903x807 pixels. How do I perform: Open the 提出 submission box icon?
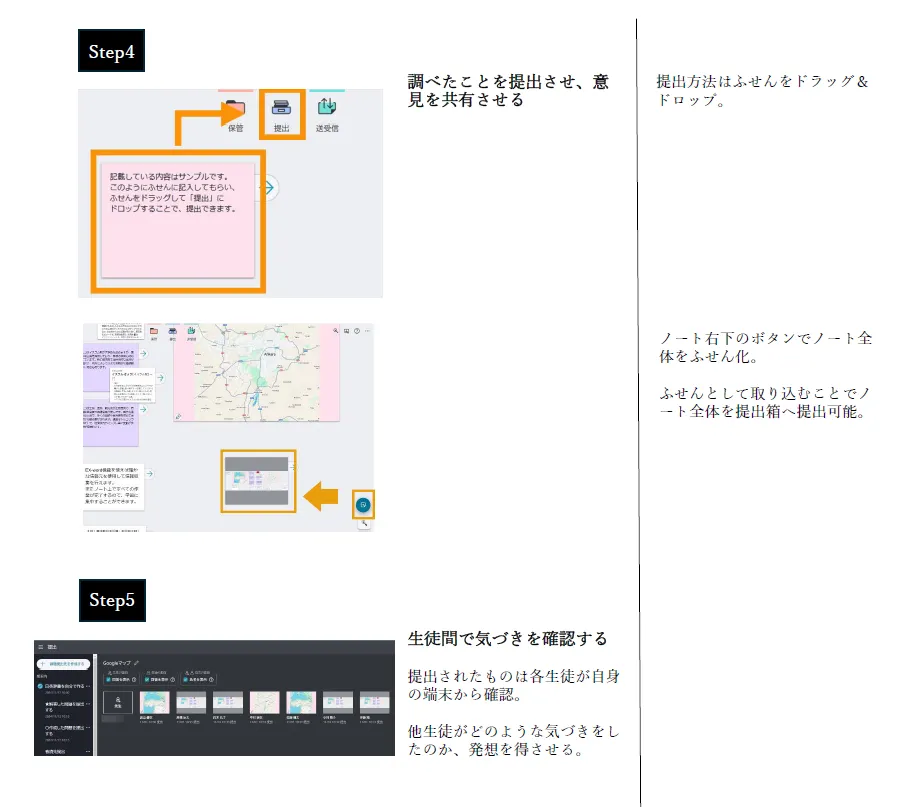[x=281, y=108]
